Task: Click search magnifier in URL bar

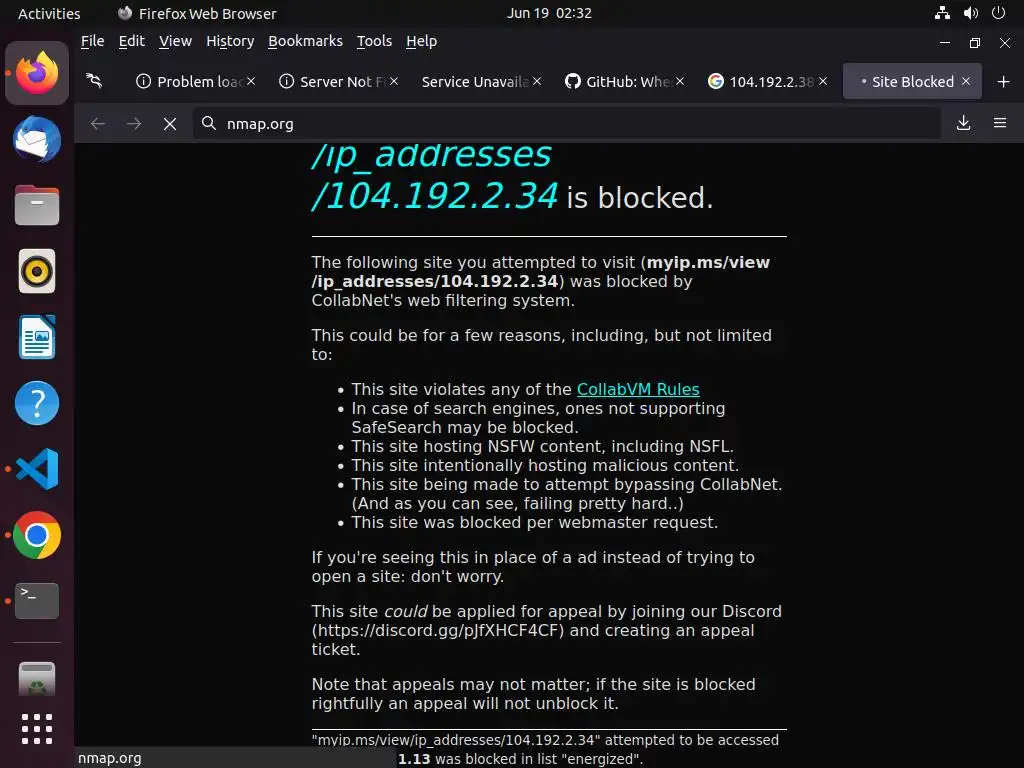Action: 209,123
